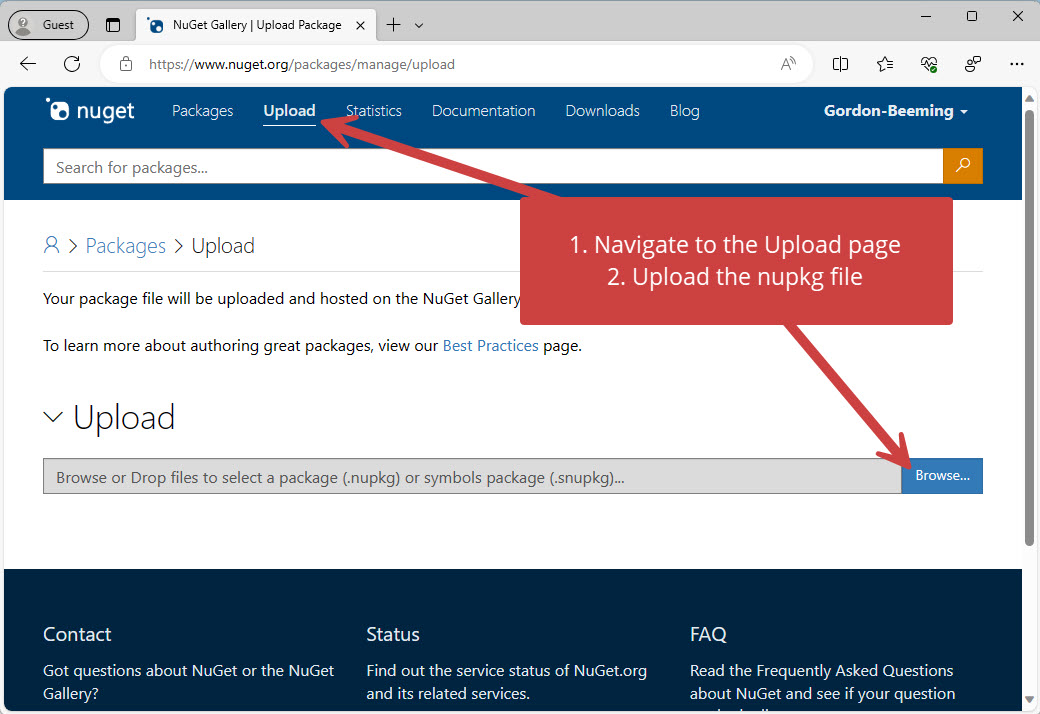
Task: Open the browser profile/people icon in toolbar
Action: point(973,64)
